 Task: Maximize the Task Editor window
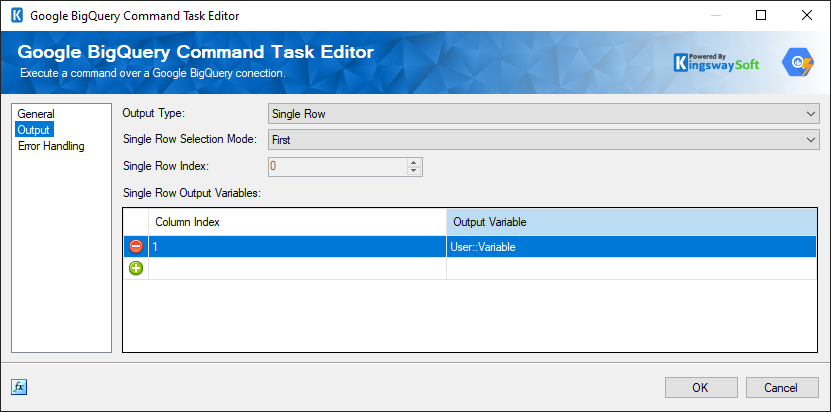[x=761, y=15]
